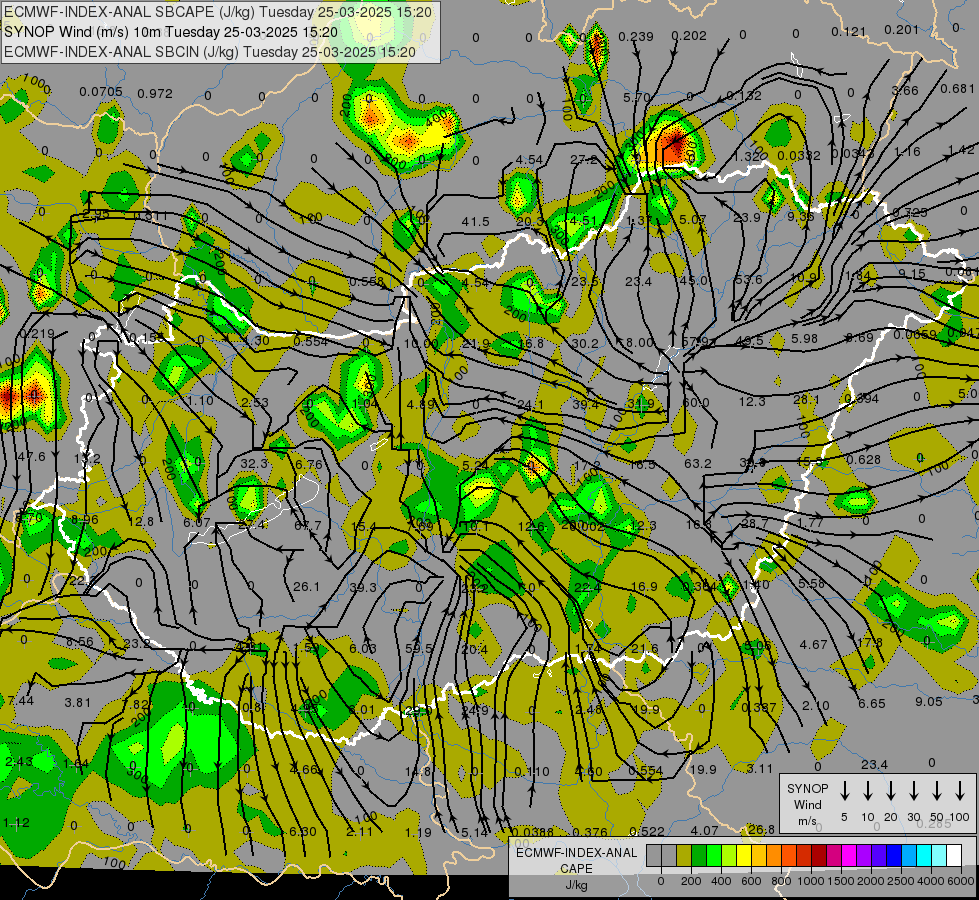Click the 0.681 value at top right
979x900 pixels.
957,89
